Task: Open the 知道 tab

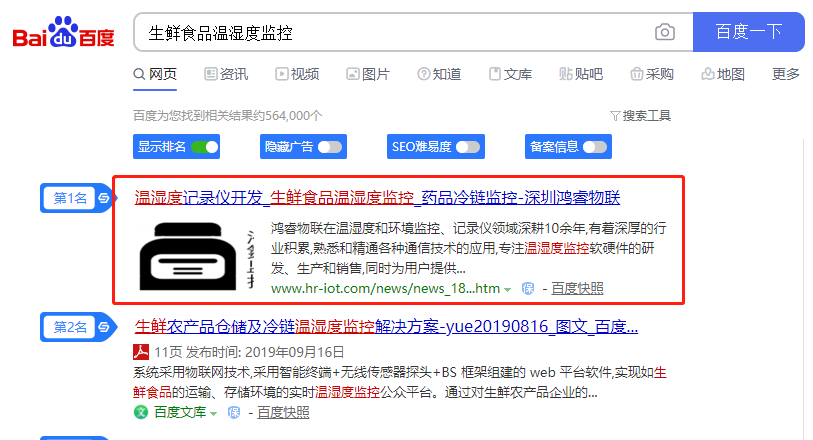Action: coord(439,74)
